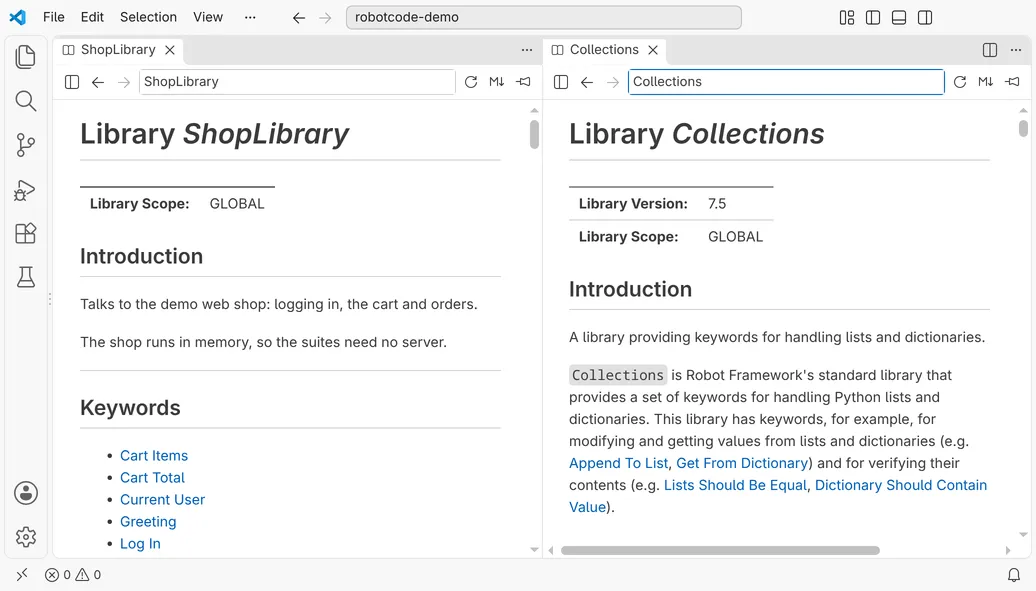
Task: Open the Selection menu
Action: (148, 17)
